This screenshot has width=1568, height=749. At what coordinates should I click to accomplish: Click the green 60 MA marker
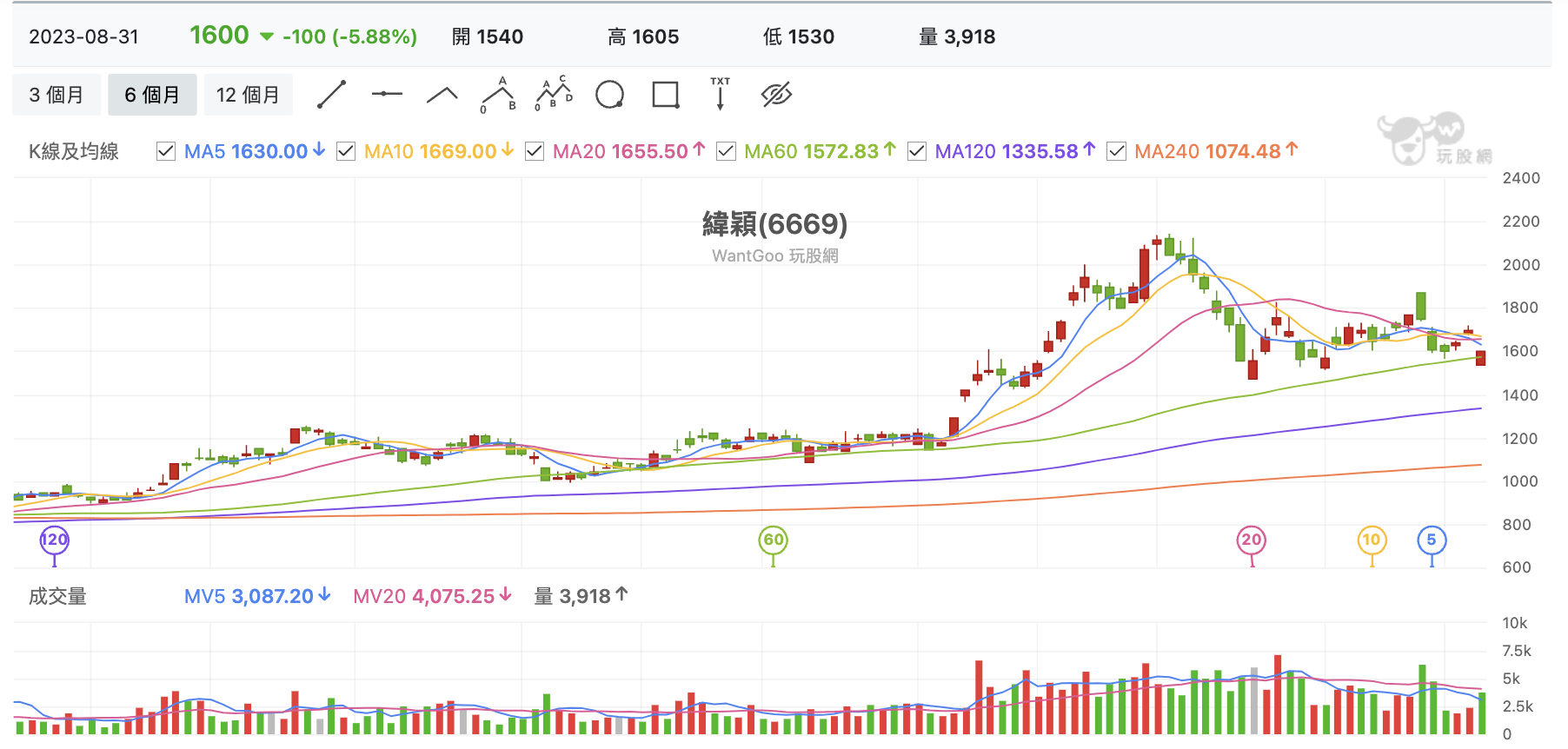pyautogui.click(x=773, y=540)
